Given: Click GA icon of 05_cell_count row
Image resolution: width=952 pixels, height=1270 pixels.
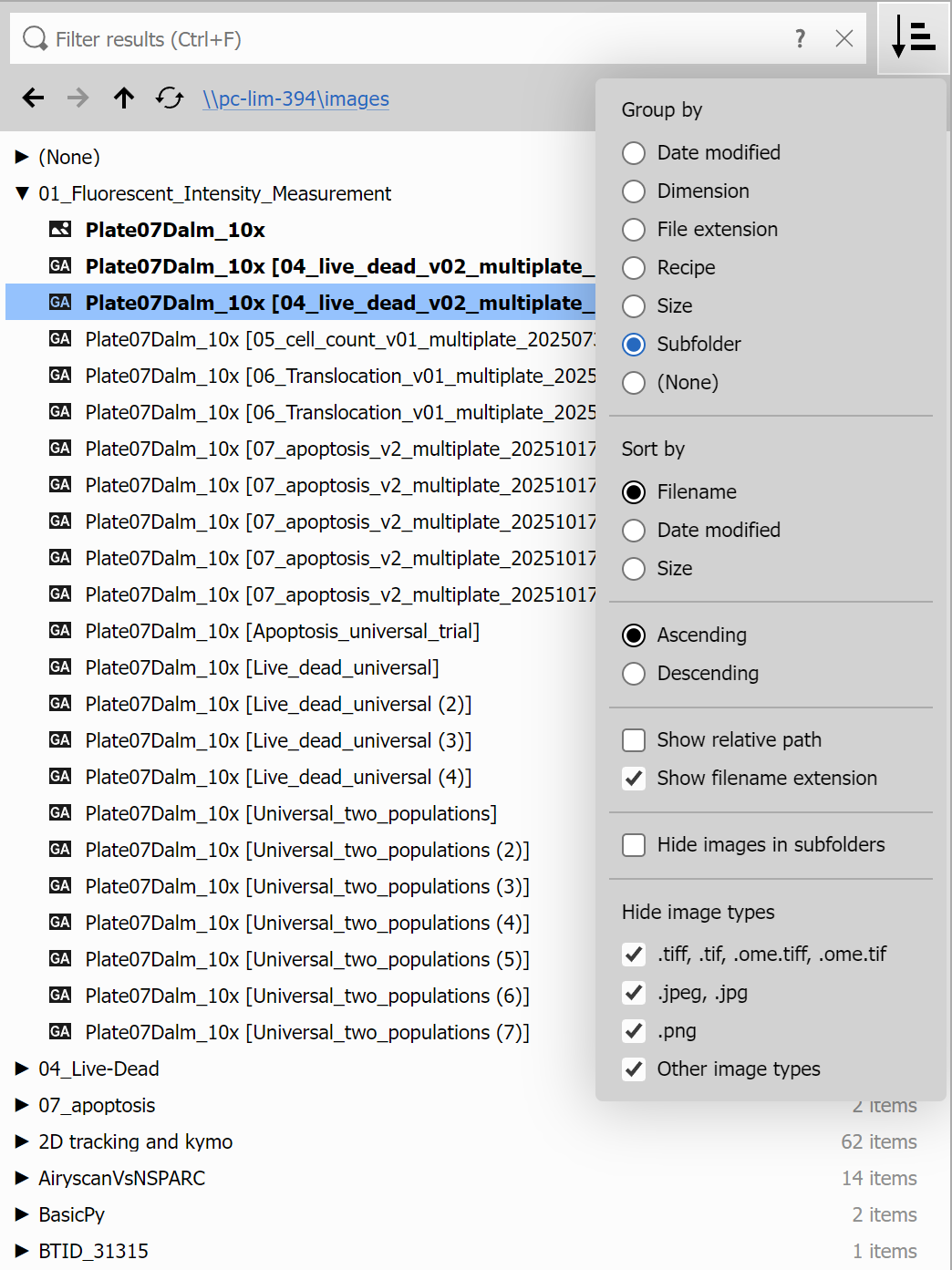Looking at the screenshot, I should coord(60,339).
